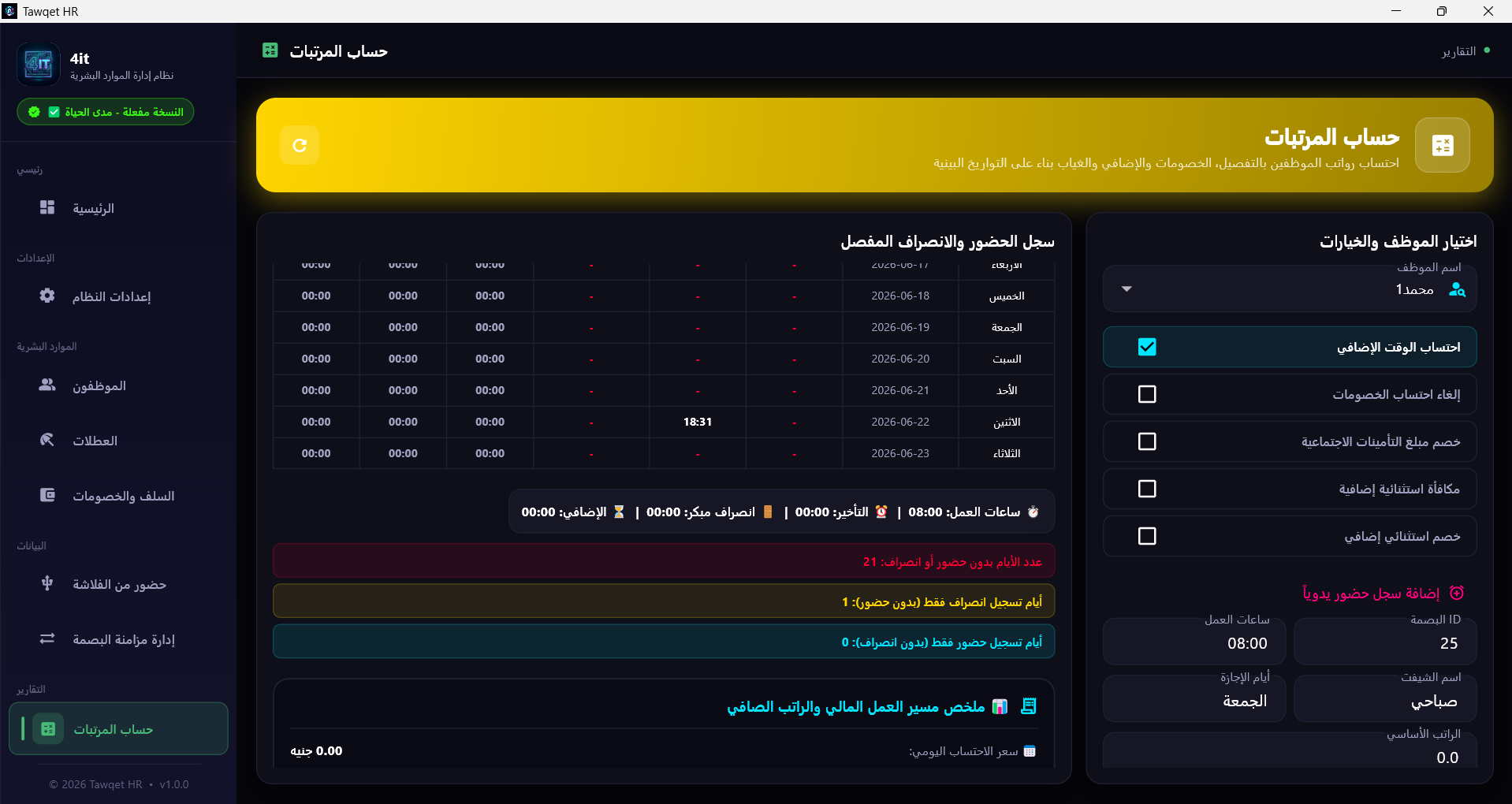Screen dimensions: 1512x804
Task: Select حساب المرتبات in sidebar
Action: pyautogui.click(x=118, y=729)
